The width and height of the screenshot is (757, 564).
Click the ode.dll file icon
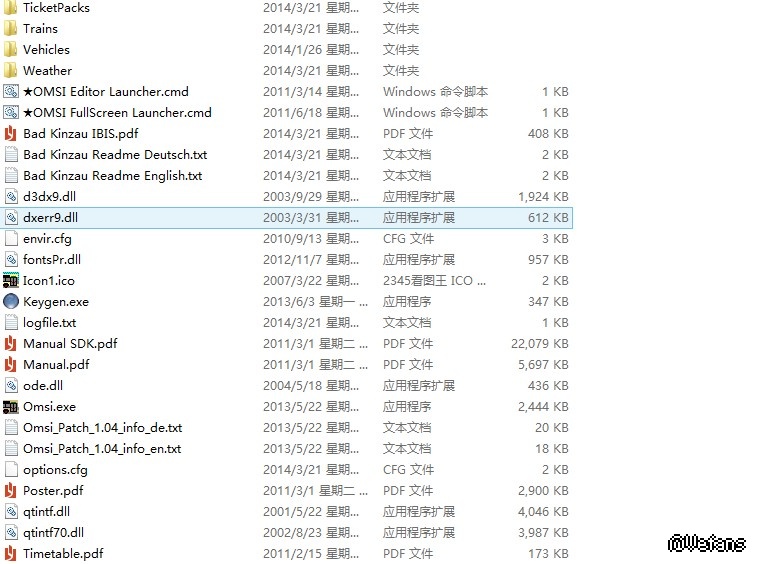pos(11,386)
